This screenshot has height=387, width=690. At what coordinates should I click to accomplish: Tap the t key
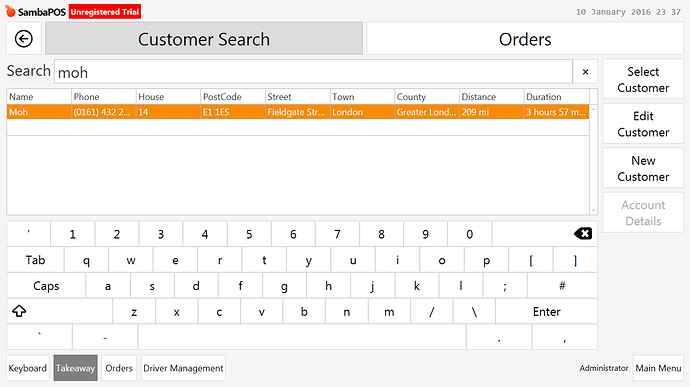(264, 260)
